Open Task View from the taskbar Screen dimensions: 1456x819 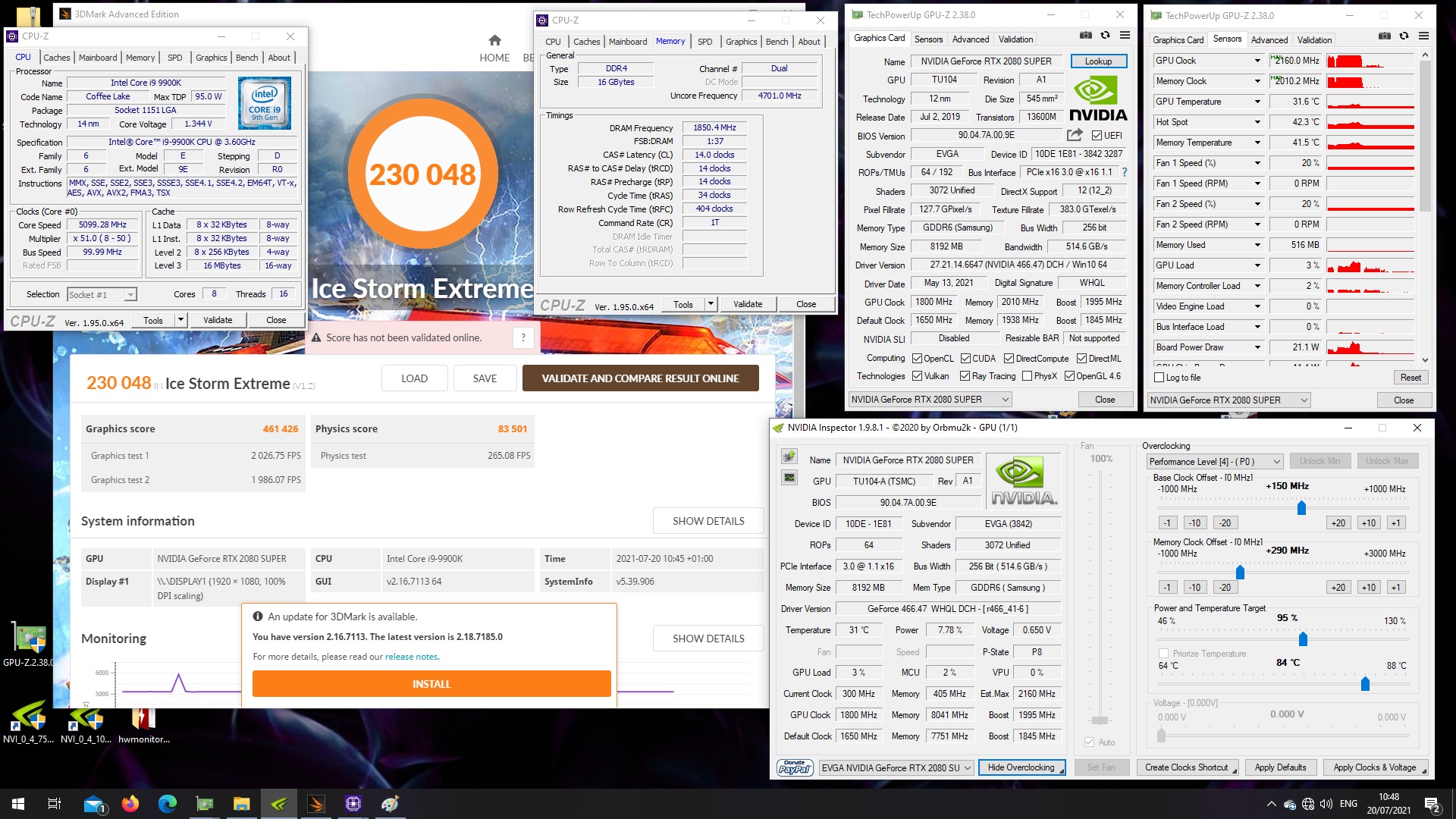(54, 803)
